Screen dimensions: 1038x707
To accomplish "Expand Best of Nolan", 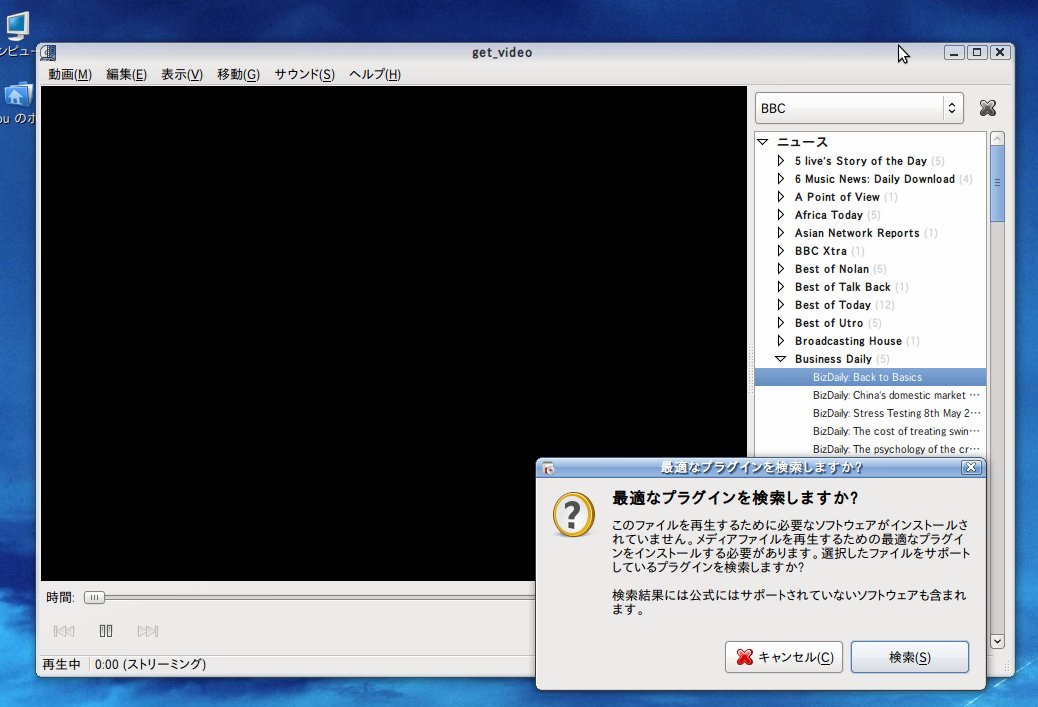I will pyautogui.click(x=781, y=269).
